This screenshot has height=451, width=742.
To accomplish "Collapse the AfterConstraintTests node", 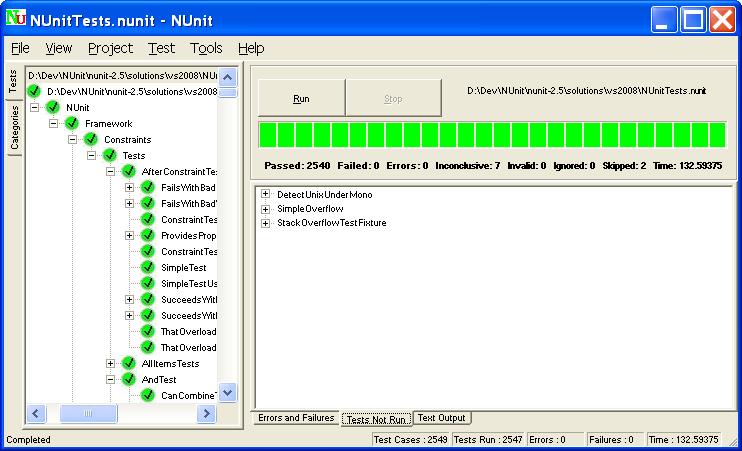I will [110, 171].
